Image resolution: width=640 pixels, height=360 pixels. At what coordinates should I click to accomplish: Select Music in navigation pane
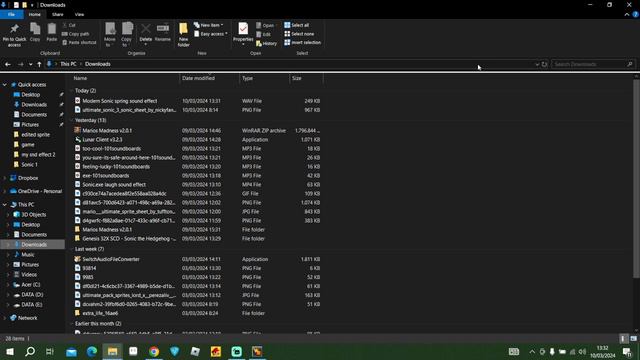[x=27, y=255]
